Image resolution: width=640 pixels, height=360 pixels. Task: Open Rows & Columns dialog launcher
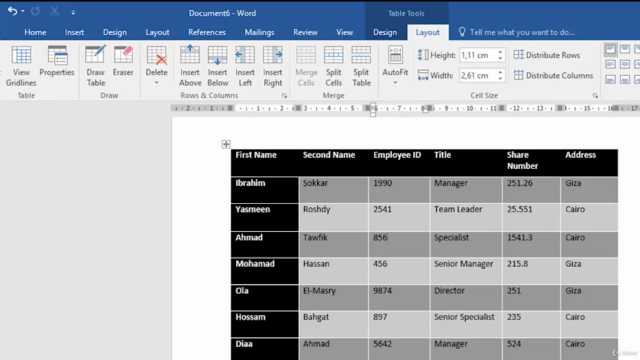point(284,96)
